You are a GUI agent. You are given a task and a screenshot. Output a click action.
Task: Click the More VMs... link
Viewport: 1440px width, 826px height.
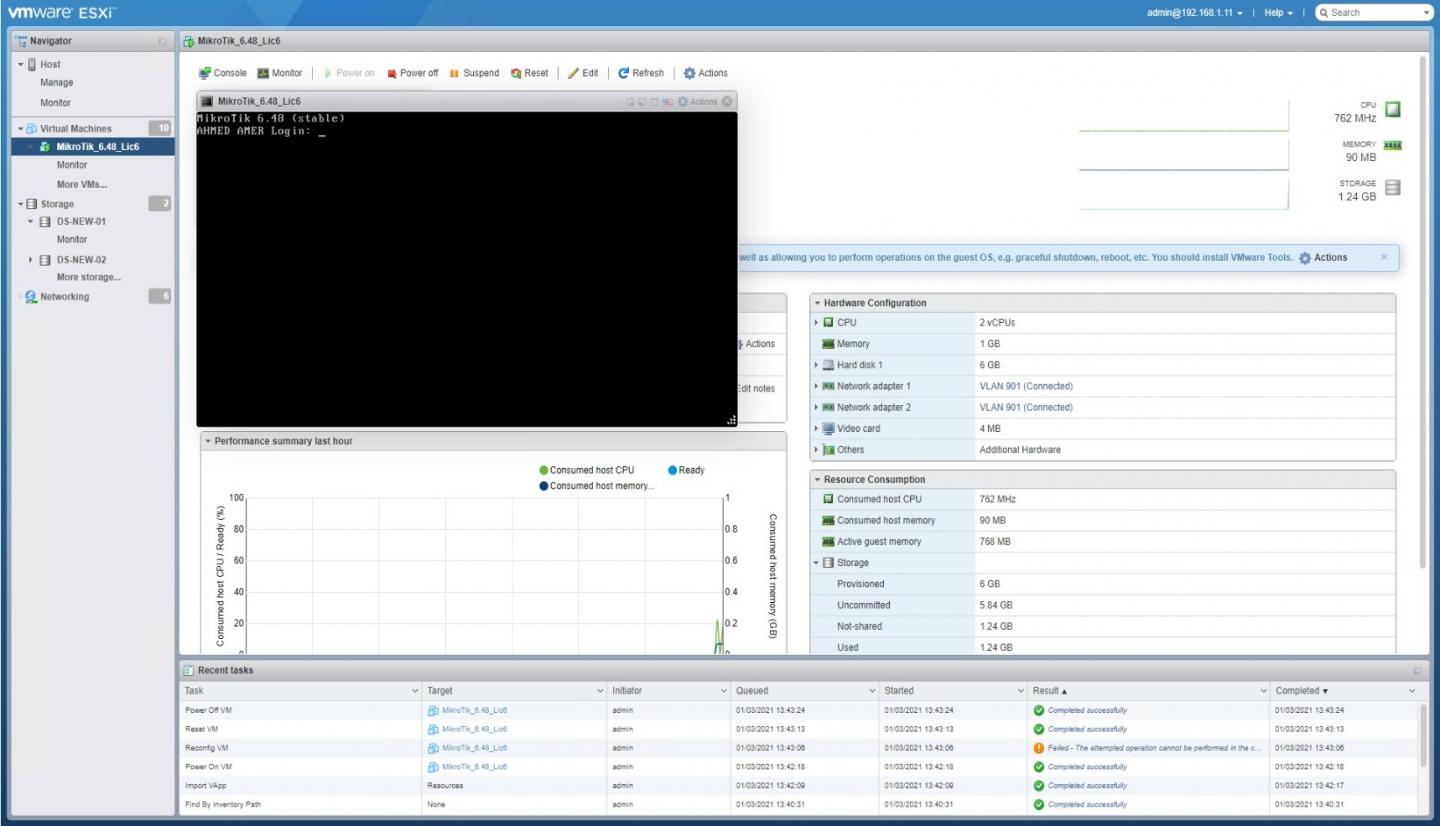point(81,184)
